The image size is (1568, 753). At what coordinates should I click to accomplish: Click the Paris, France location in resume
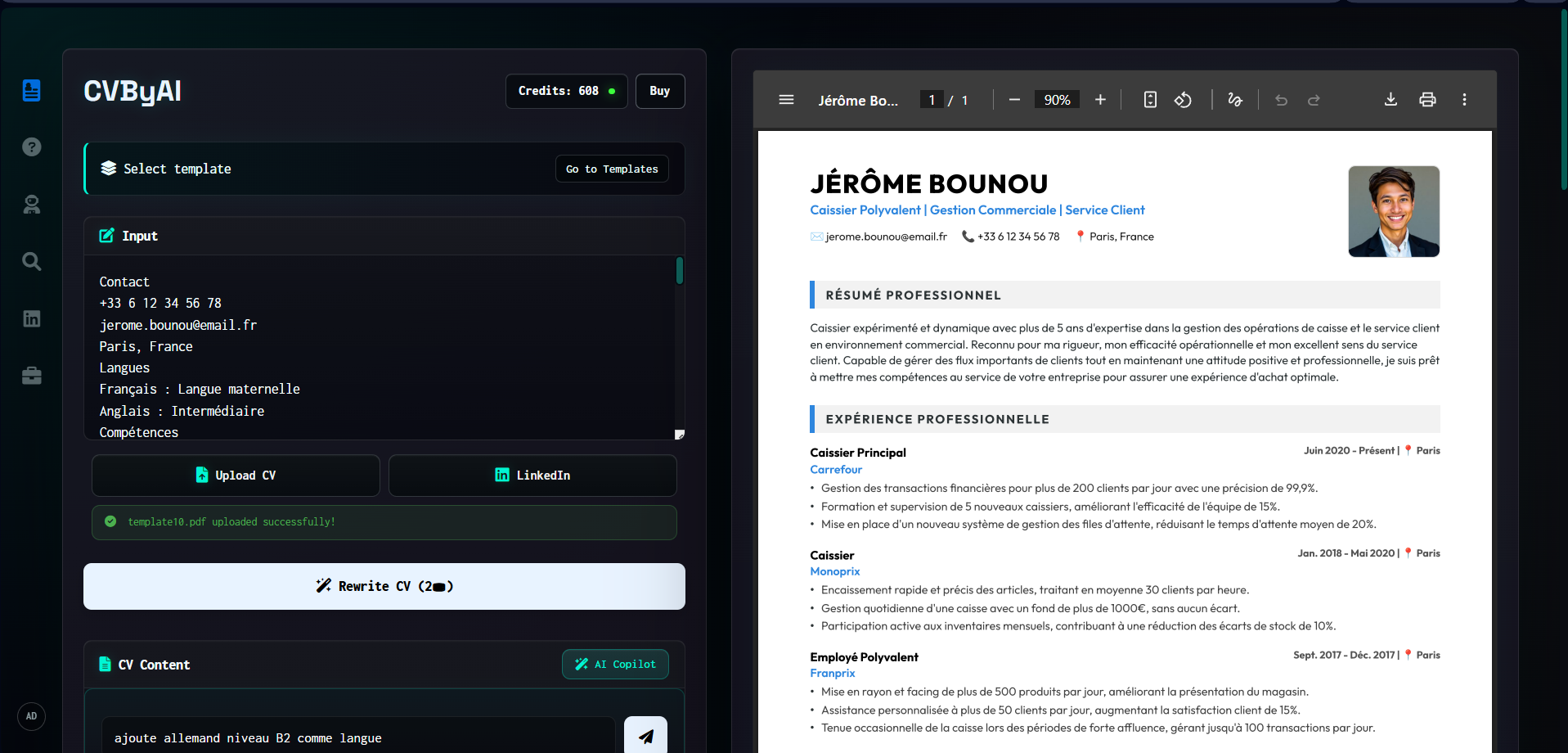(1121, 237)
